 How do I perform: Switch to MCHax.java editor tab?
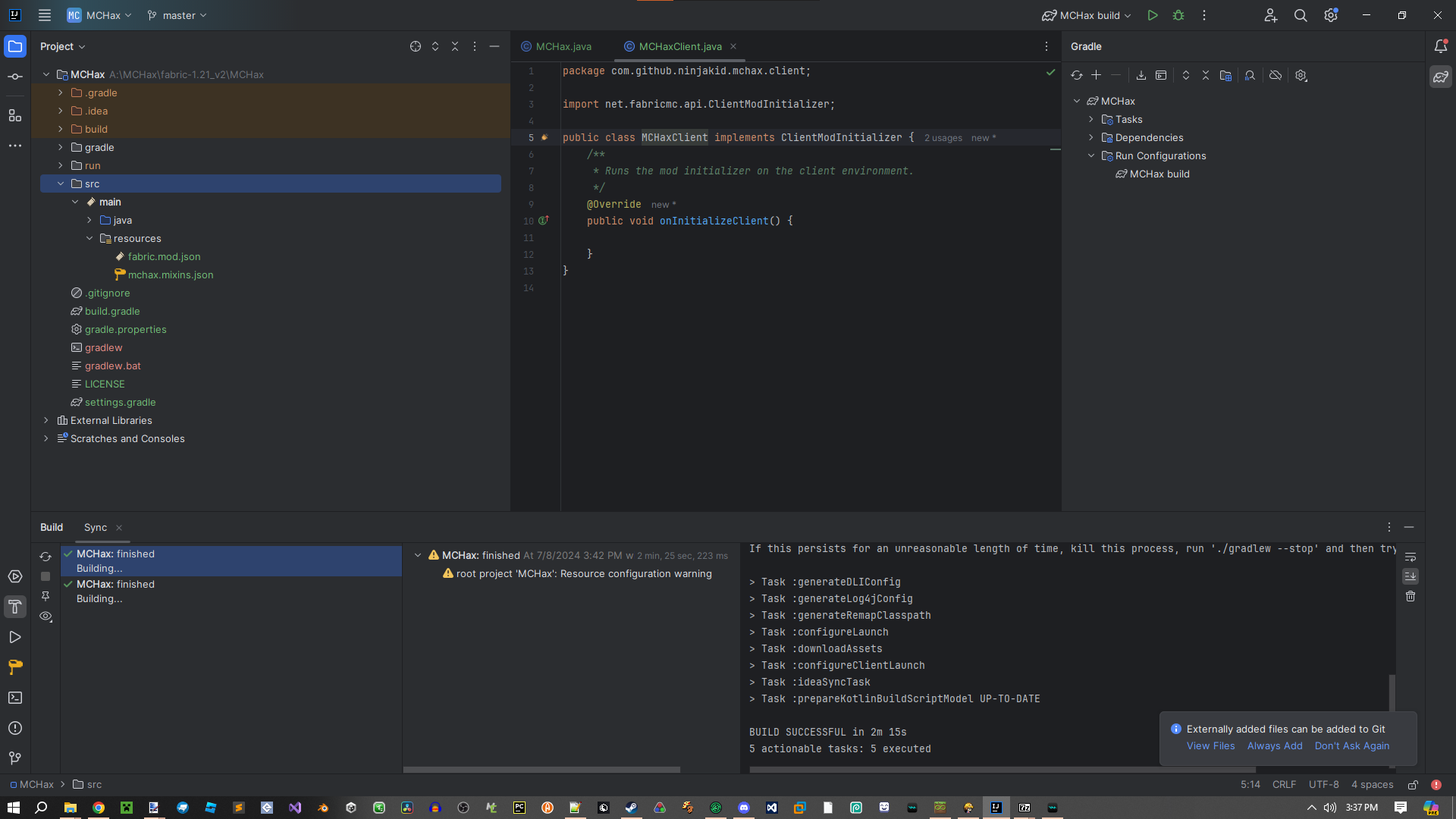point(563,46)
